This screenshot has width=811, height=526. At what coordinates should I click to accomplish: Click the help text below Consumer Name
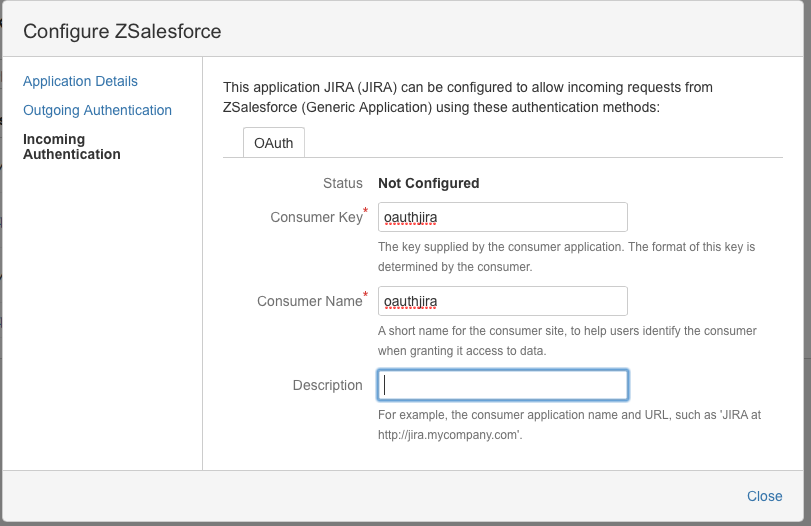(567, 340)
